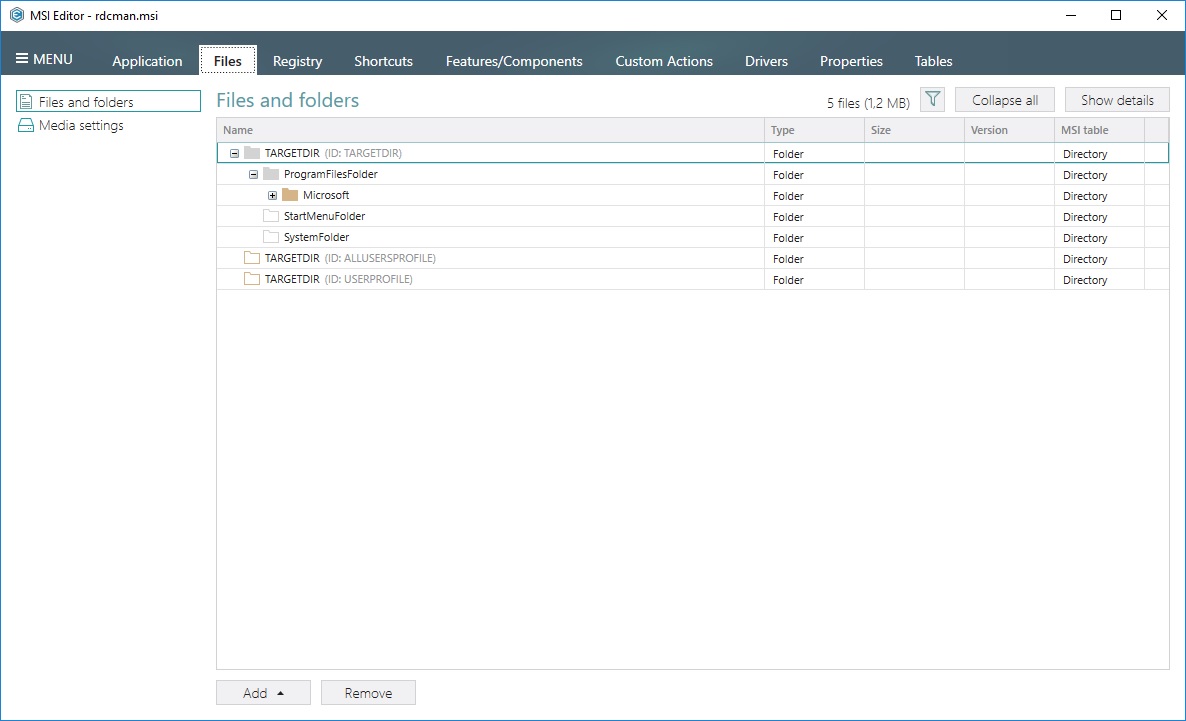1186x721 pixels.
Task: Collapse the ProgramFilesFolder node
Action: point(253,174)
